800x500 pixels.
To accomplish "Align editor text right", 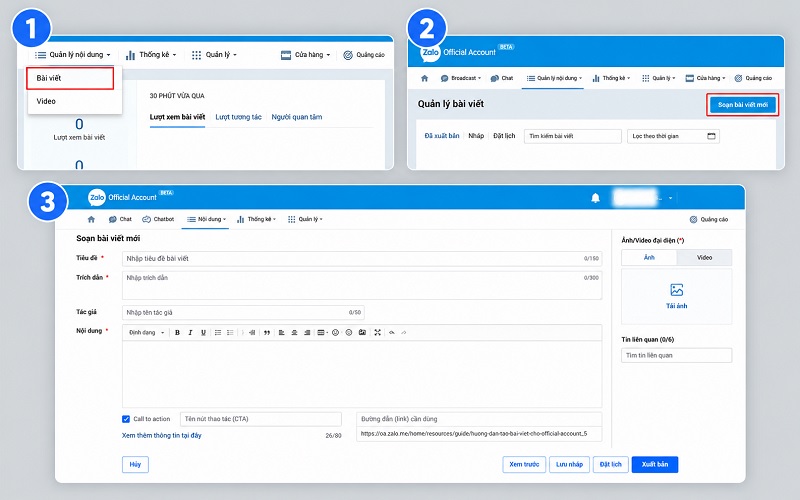I will pos(307,333).
